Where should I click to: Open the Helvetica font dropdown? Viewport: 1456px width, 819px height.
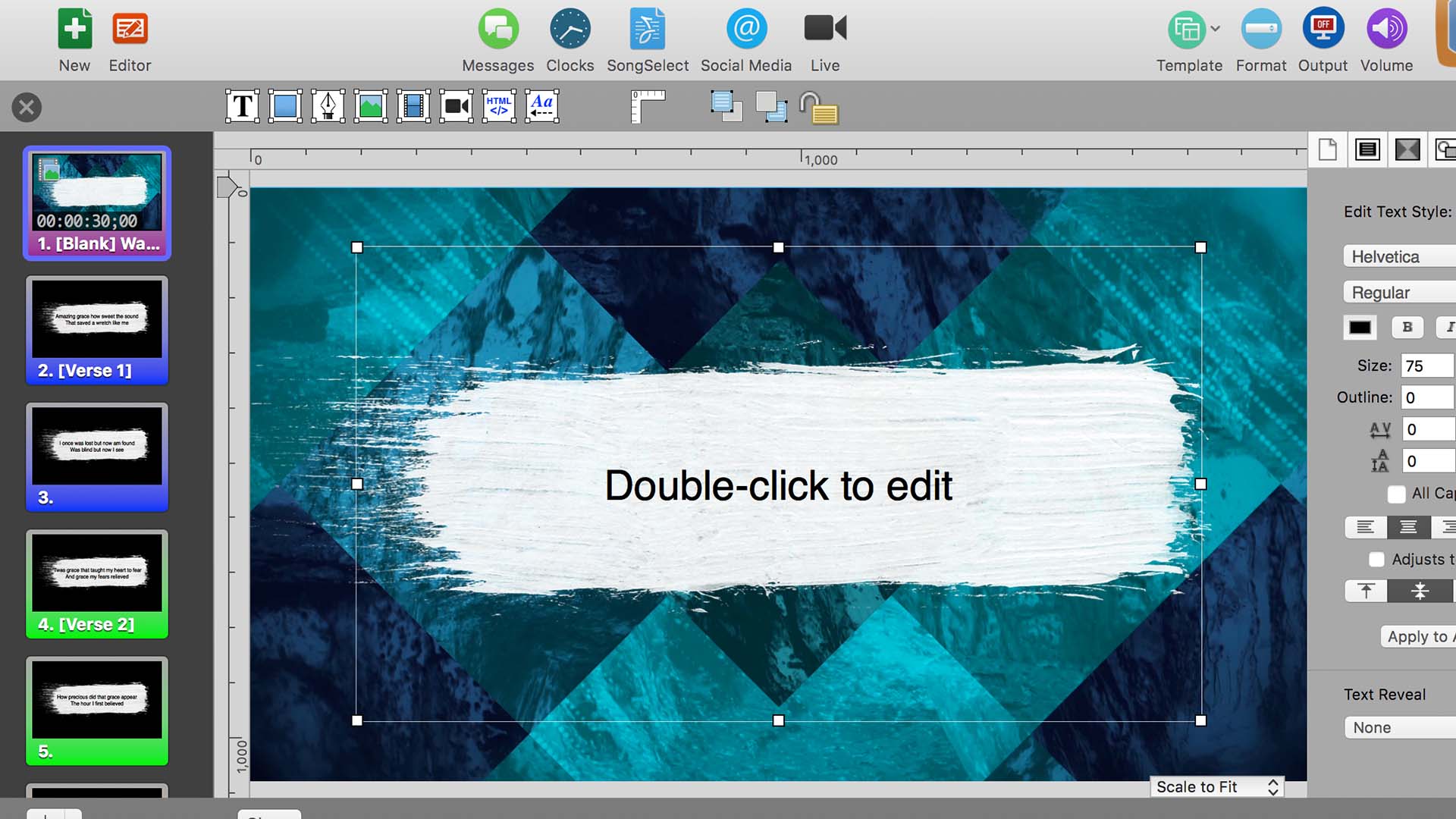(x=1400, y=256)
